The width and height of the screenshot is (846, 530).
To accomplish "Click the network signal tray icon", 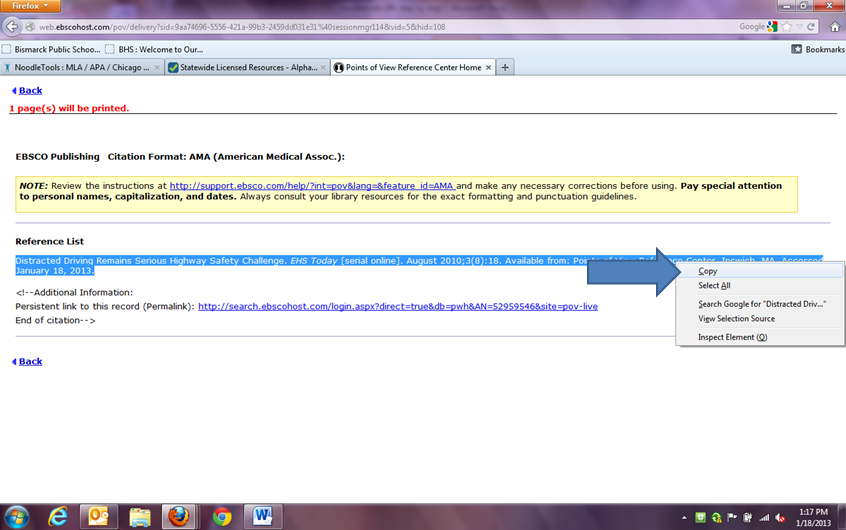I will click(x=764, y=518).
